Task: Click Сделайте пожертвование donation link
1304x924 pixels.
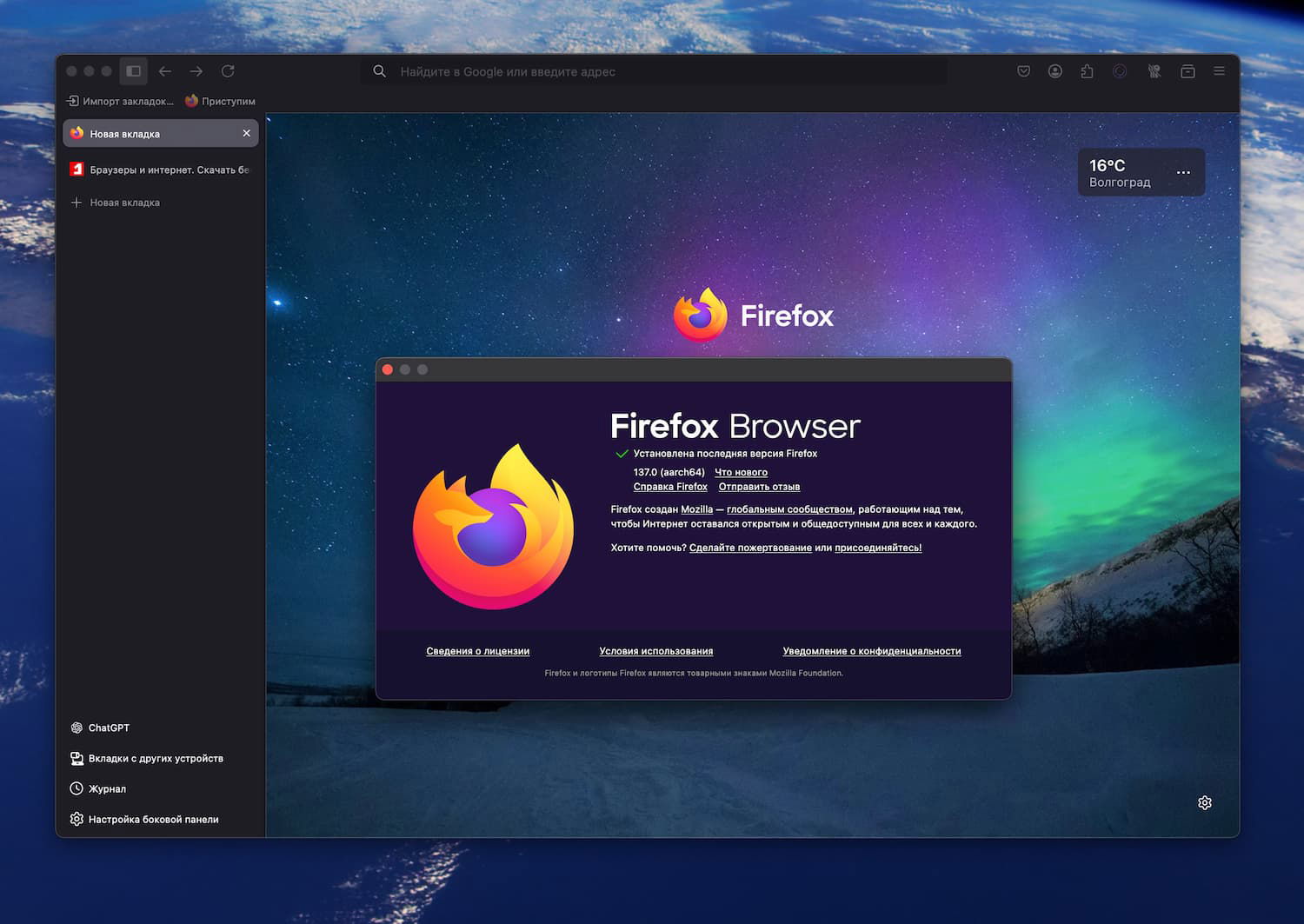Action: [x=750, y=548]
